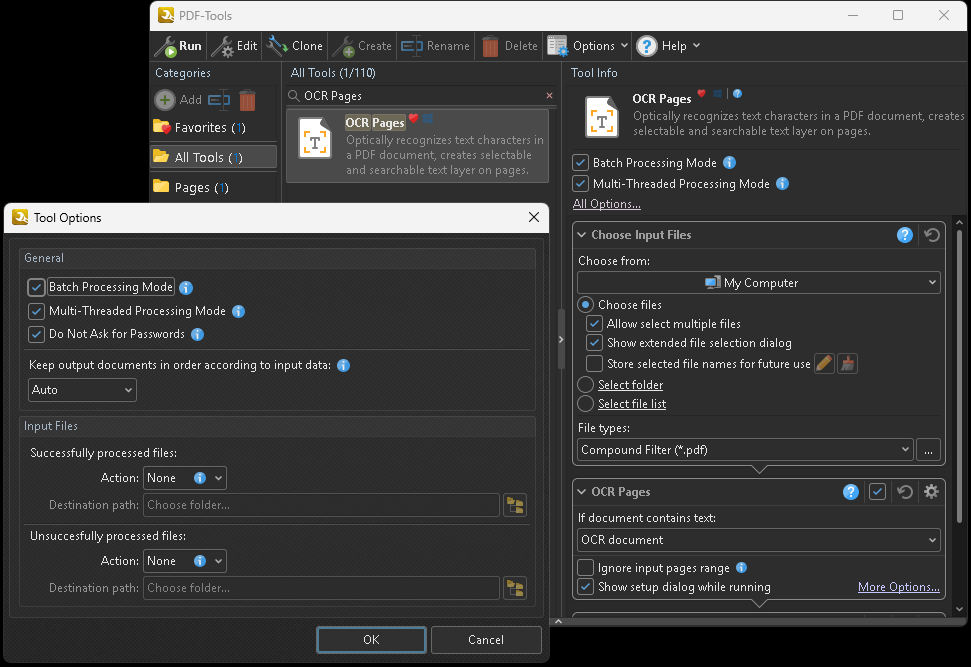Open the Help menu
The width and height of the screenshot is (971, 667).
(x=668, y=45)
